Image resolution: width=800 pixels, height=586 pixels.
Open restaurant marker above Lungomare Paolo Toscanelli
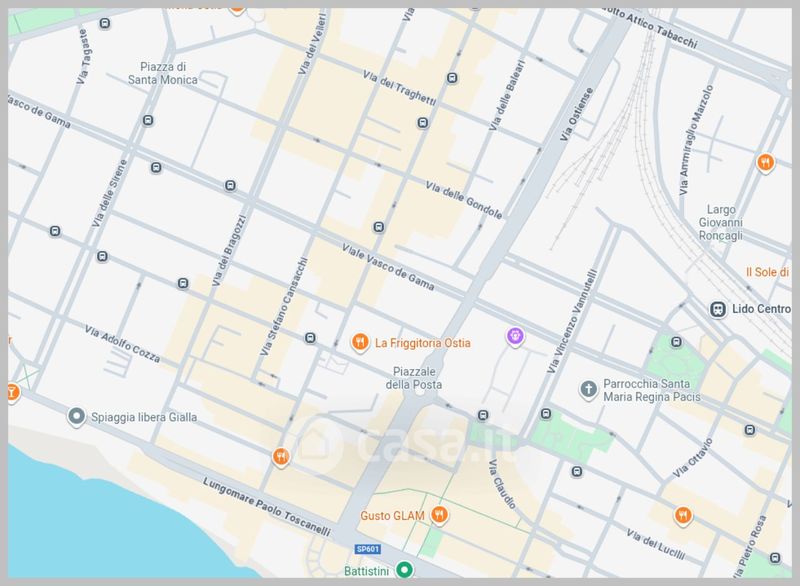pyautogui.click(x=282, y=457)
